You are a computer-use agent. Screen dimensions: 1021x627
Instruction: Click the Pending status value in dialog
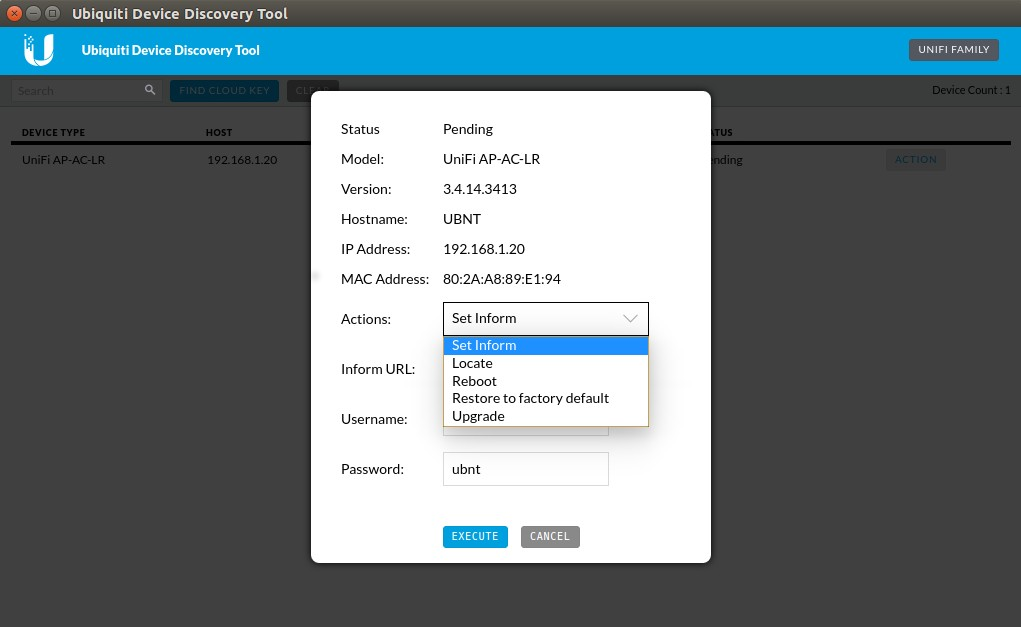[468, 129]
